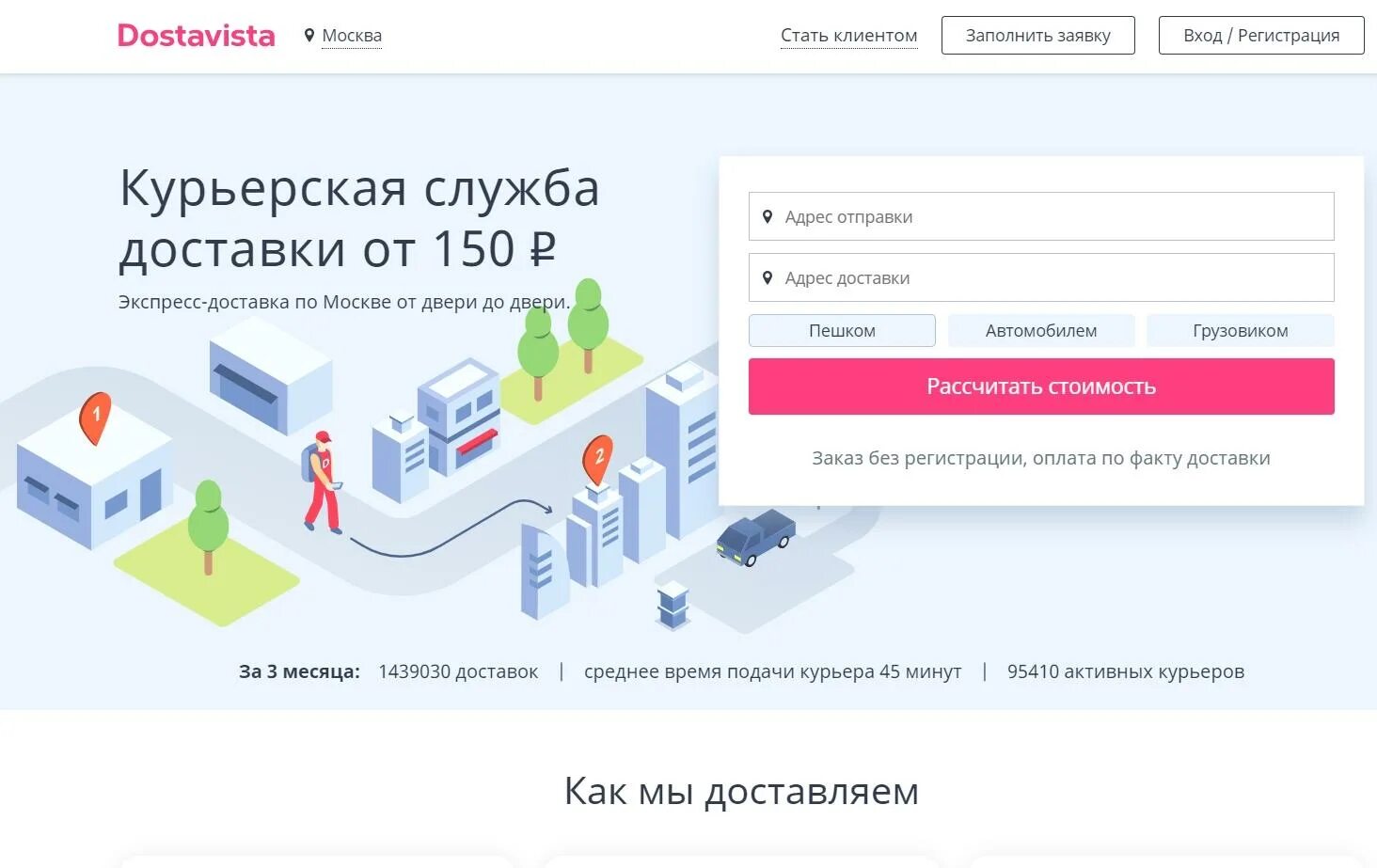Viewport: 1377px width, 868px height.
Task: Click the Как мы доставляем heading
Action: coord(741,791)
